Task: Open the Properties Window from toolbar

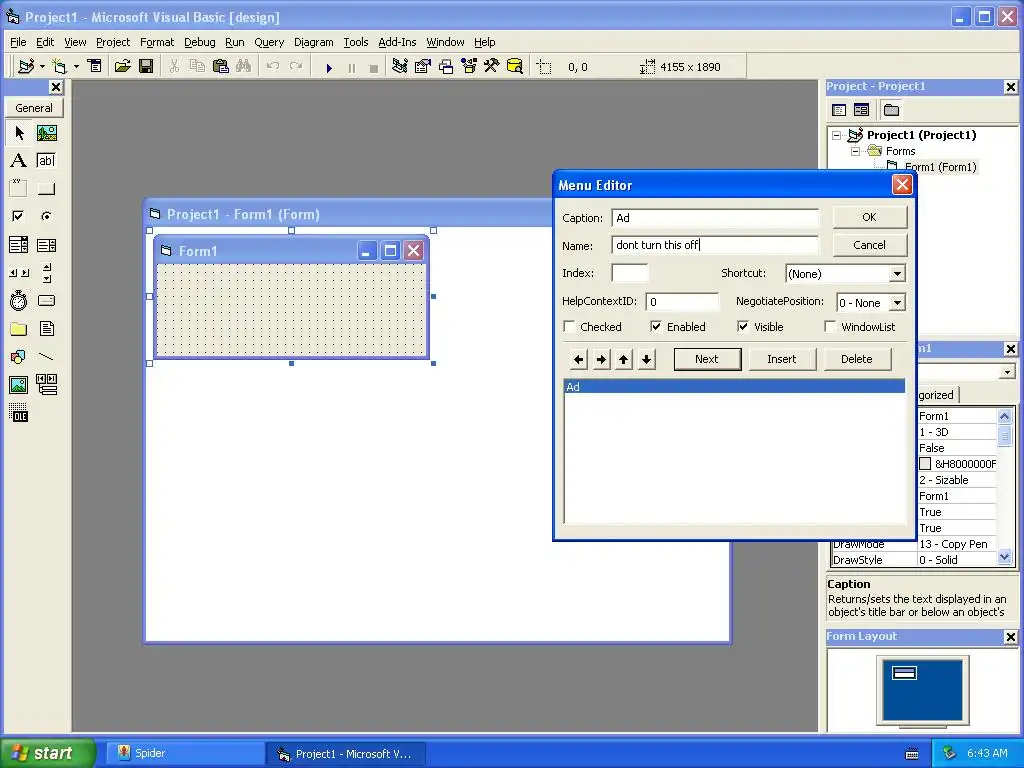Action: click(x=423, y=66)
